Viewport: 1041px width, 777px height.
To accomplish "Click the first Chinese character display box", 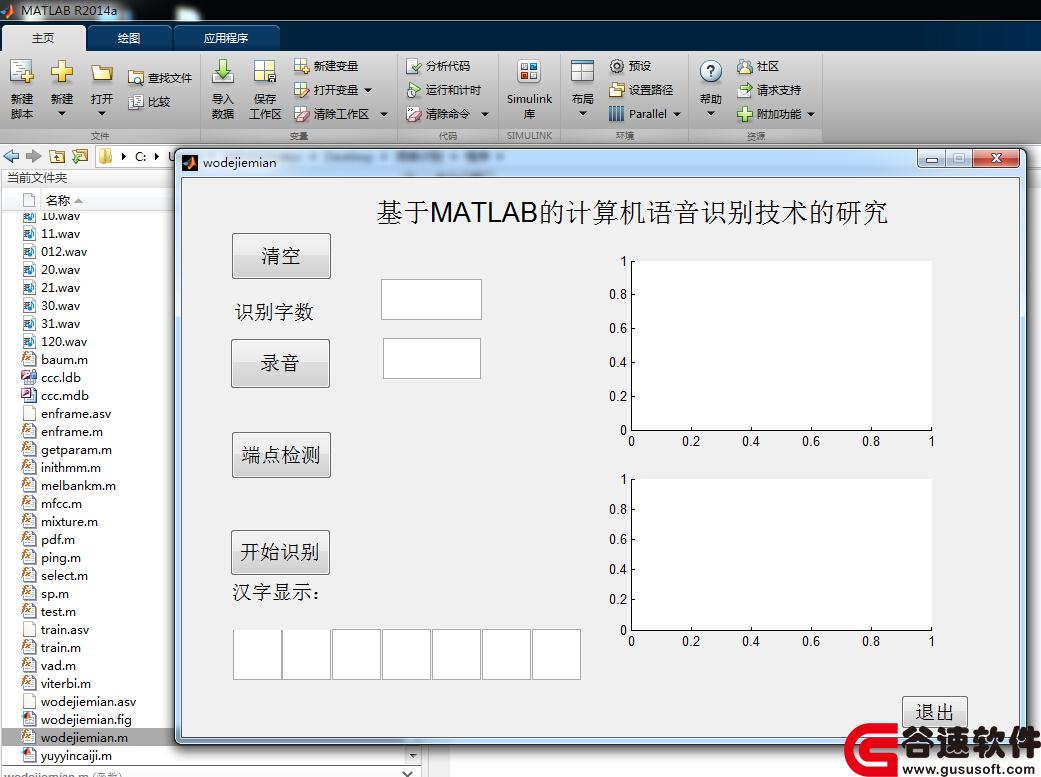I will pyautogui.click(x=257, y=654).
